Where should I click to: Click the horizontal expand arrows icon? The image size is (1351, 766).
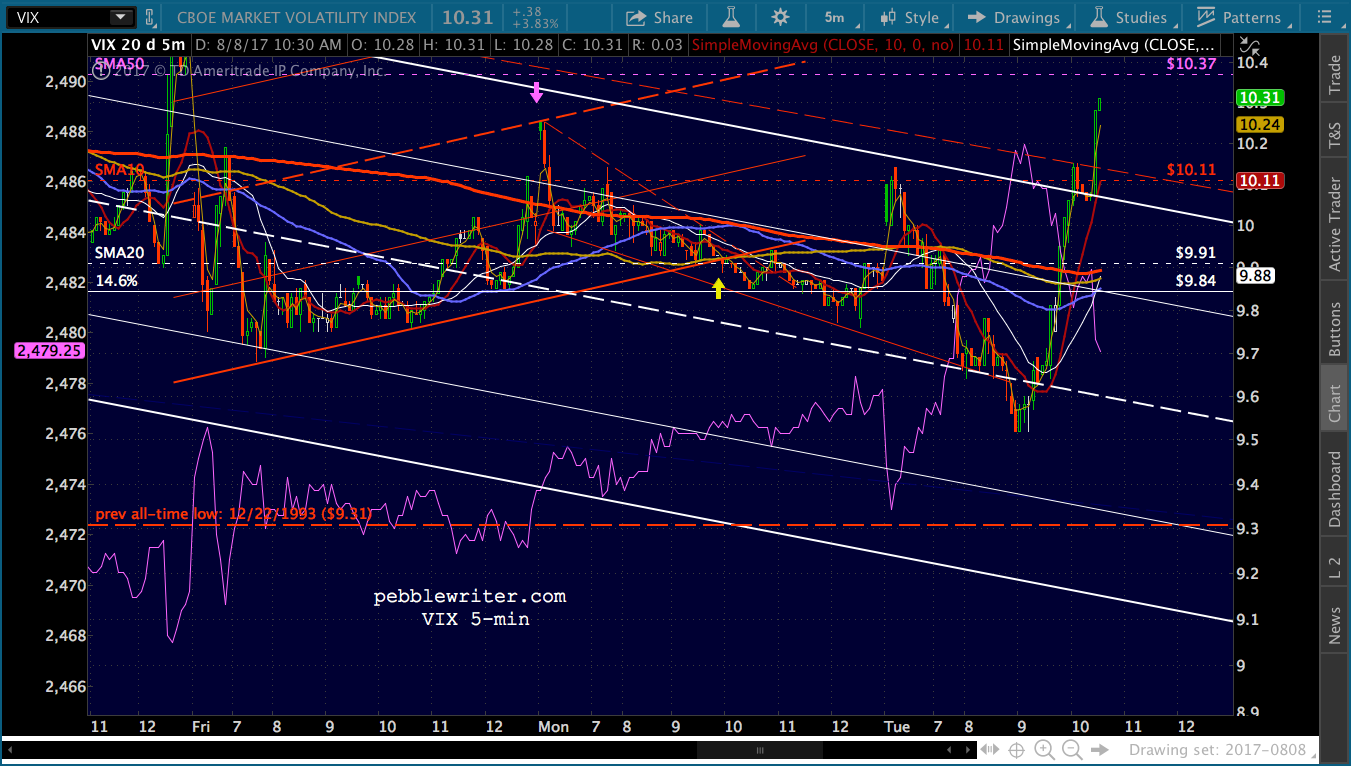click(x=989, y=750)
